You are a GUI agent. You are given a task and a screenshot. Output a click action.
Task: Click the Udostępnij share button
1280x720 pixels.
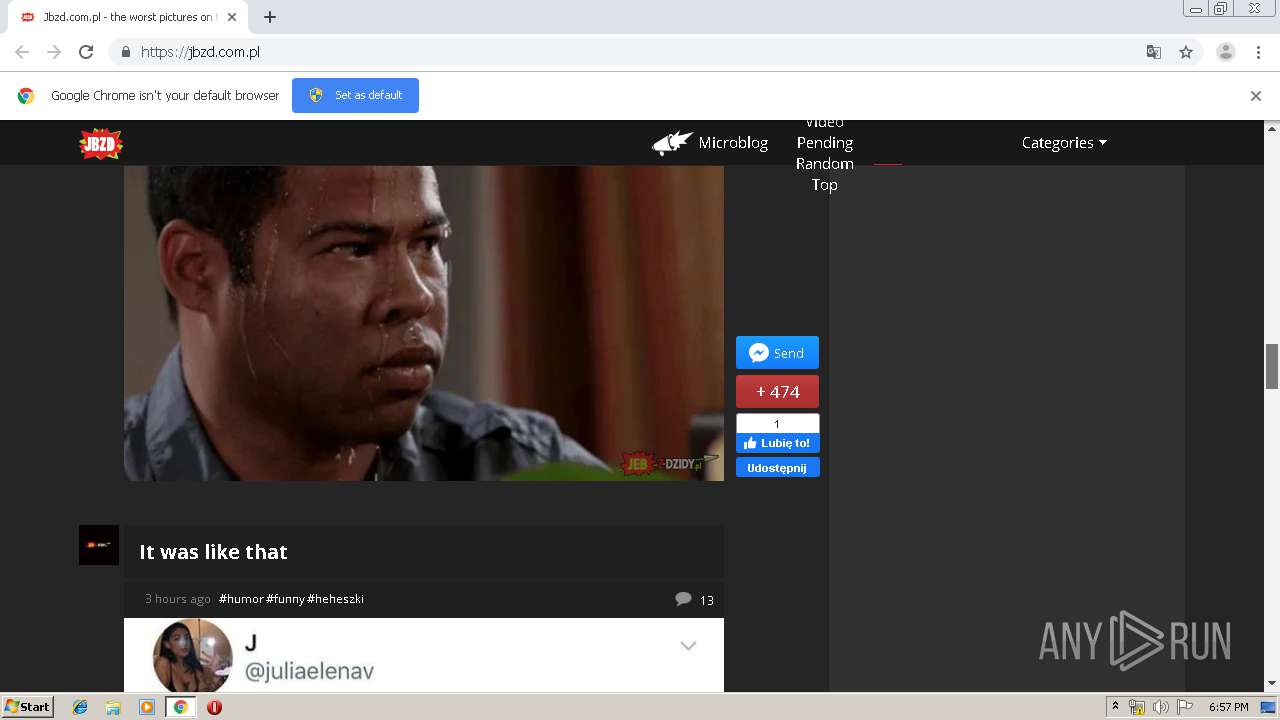point(777,468)
